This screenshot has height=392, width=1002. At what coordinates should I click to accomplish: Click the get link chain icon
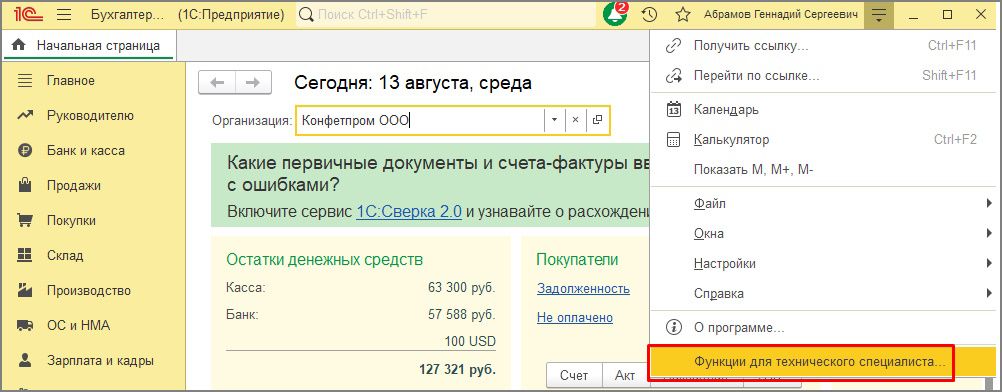coord(674,46)
